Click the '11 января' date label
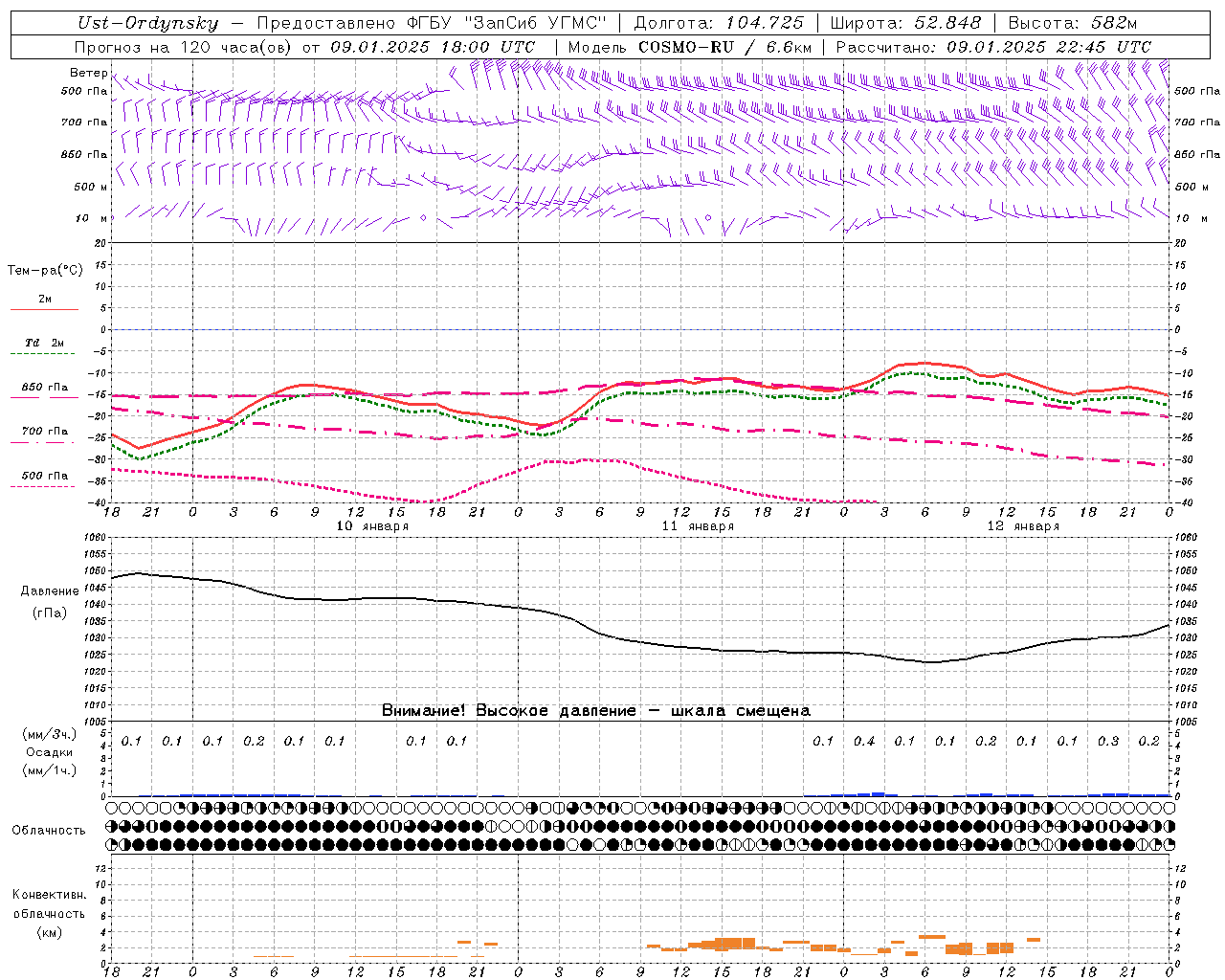 [x=698, y=526]
